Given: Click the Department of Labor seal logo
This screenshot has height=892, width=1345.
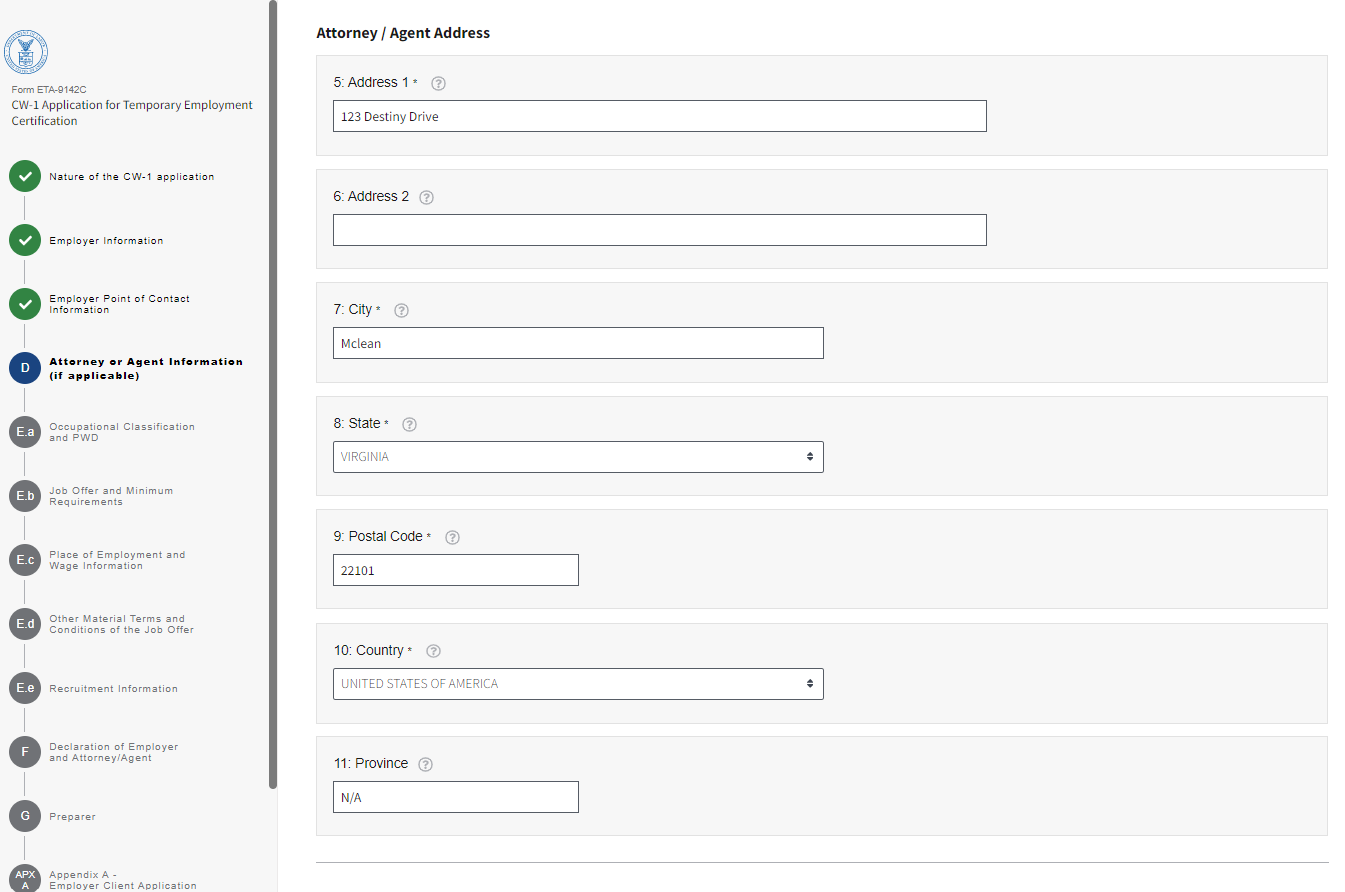Looking at the screenshot, I should tap(26, 52).
